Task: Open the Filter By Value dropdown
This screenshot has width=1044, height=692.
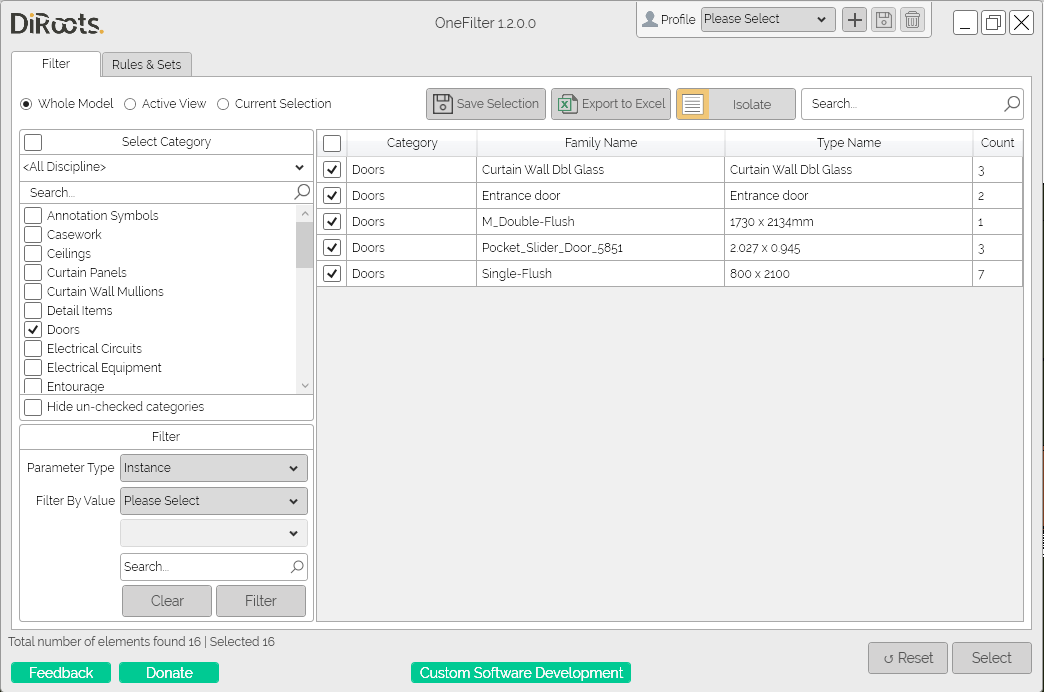Action: pyautogui.click(x=214, y=501)
